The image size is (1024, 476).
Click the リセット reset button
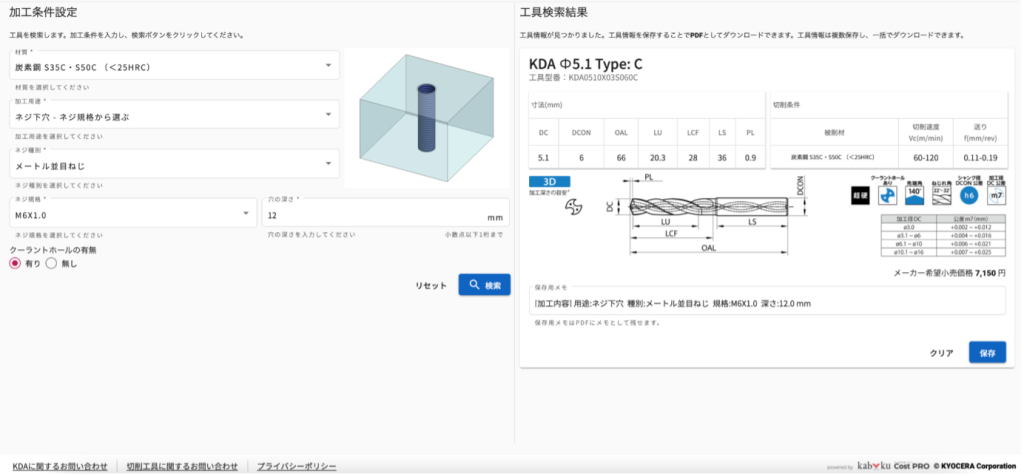tap(431, 285)
